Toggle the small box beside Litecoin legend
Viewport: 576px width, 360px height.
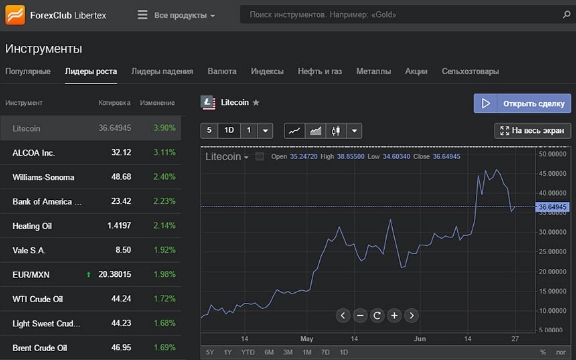(260, 157)
